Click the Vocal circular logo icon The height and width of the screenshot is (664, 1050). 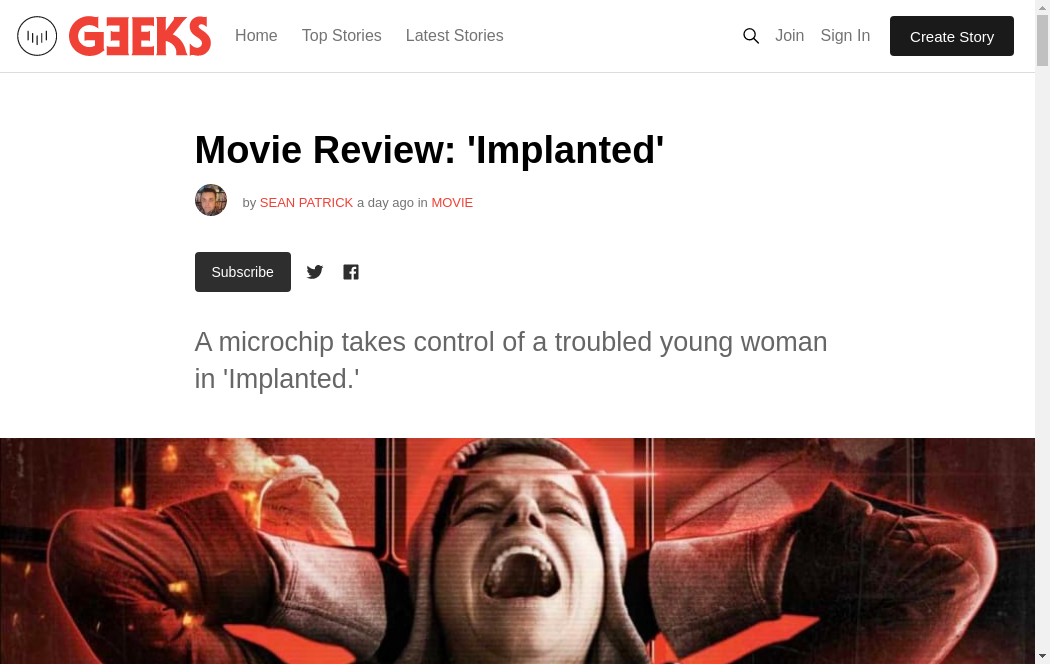[x=37, y=36]
